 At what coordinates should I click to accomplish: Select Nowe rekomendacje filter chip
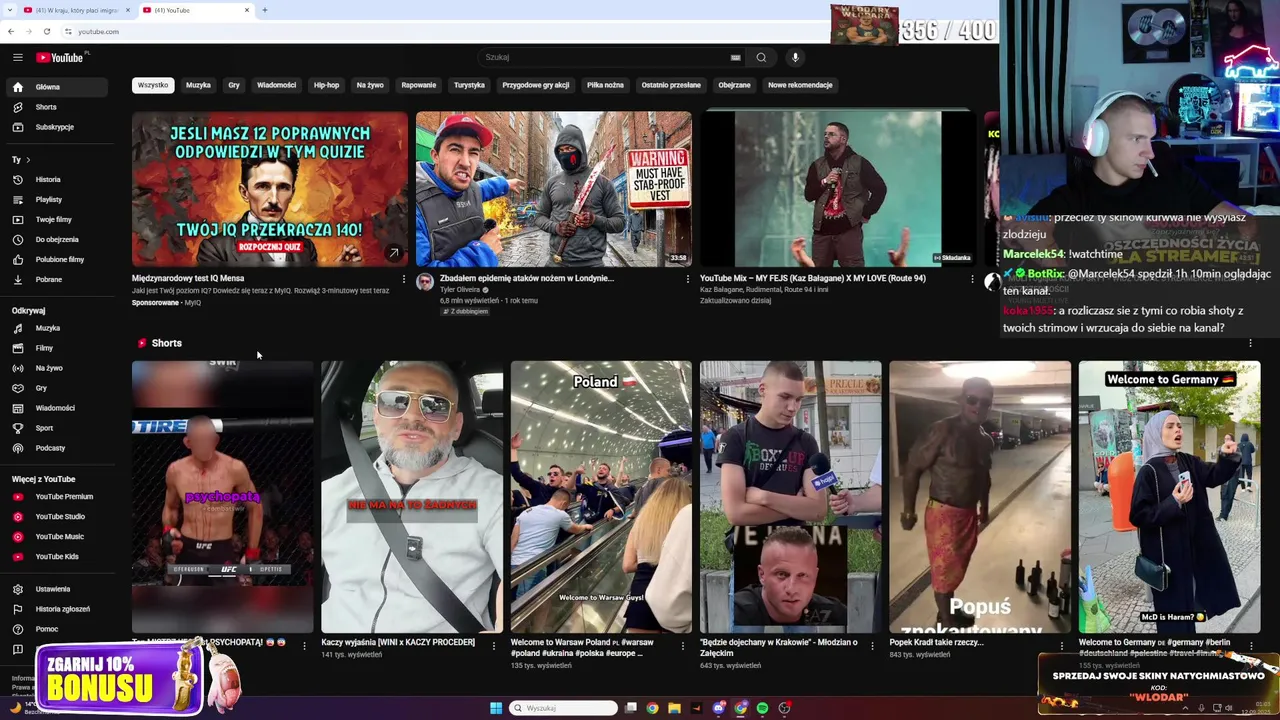[800, 85]
